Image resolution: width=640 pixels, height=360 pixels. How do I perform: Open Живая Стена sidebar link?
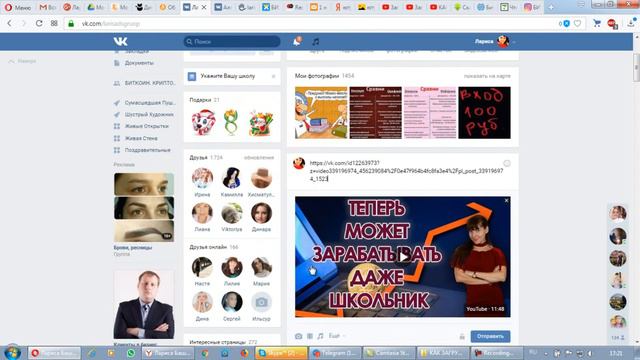[141, 138]
